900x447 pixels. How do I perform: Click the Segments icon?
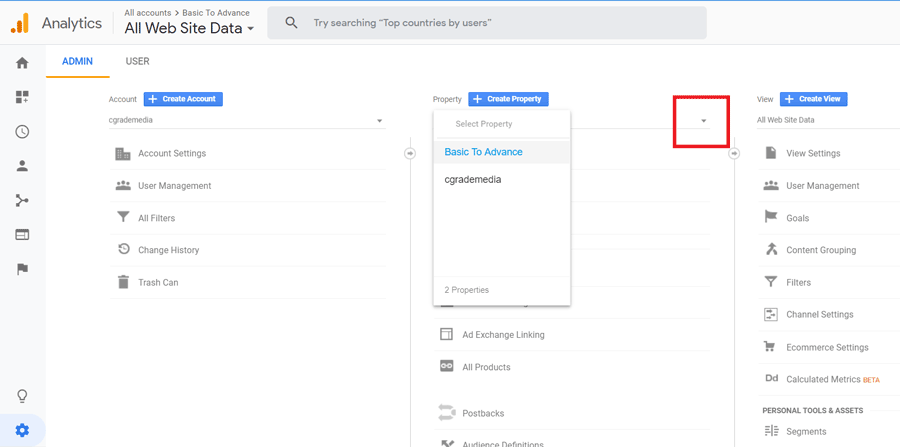(771, 431)
